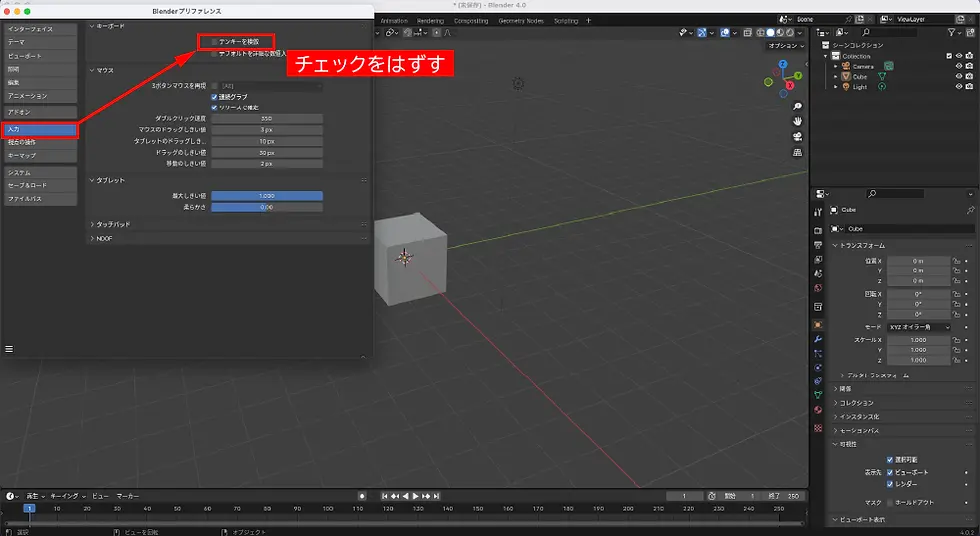Expand the Camera row in outliner
980x536 pixels.
[836, 66]
